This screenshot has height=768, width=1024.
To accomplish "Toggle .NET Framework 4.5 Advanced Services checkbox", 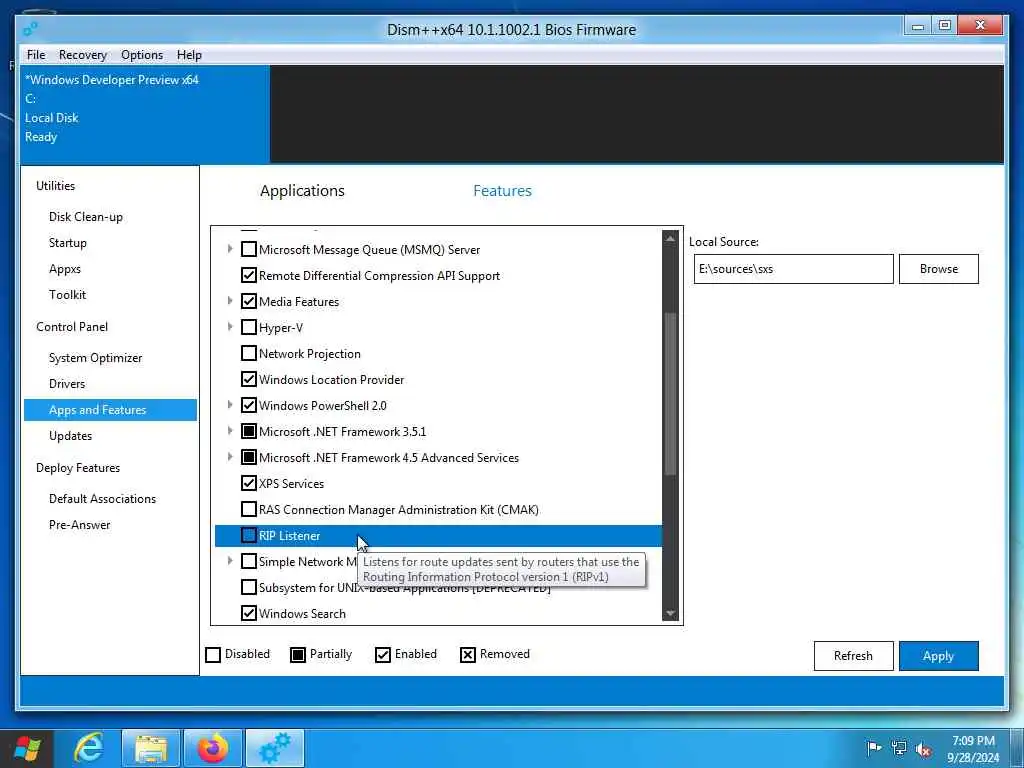I will click(248, 457).
